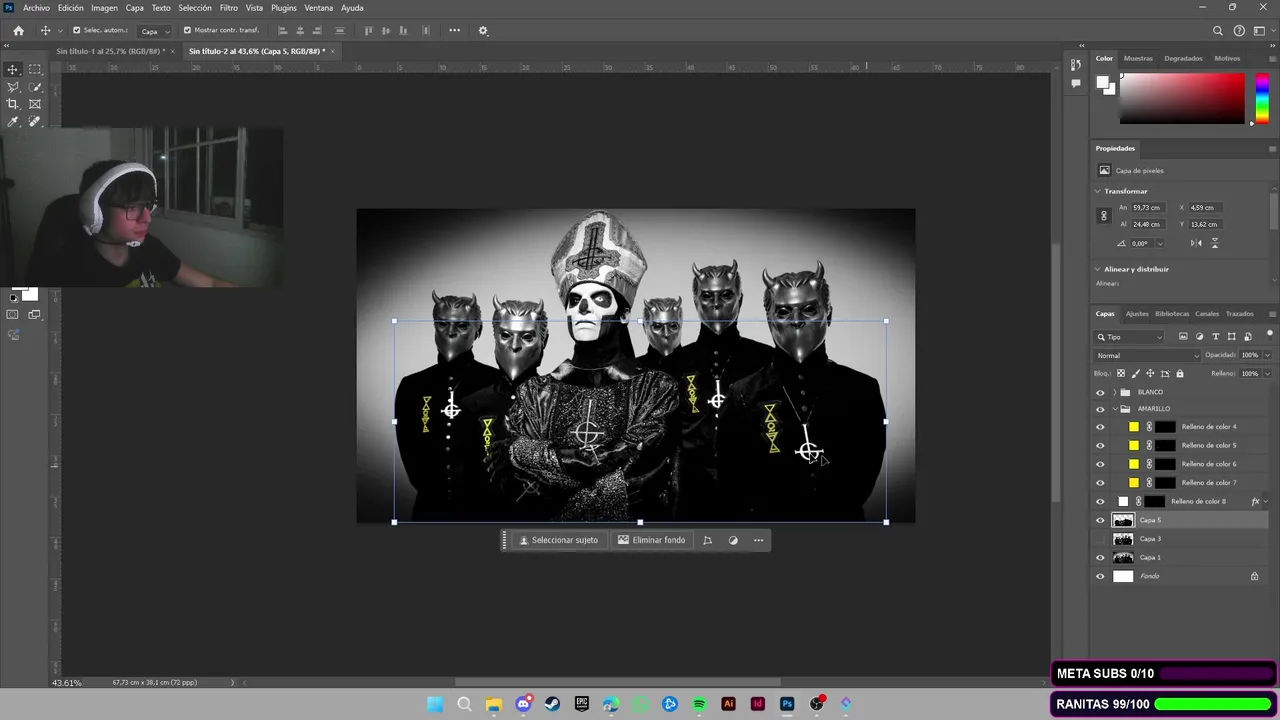Open the Comments panel icon
The height and width of the screenshot is (720, 1280).
pyautogui.click(x=1076, y=84)
